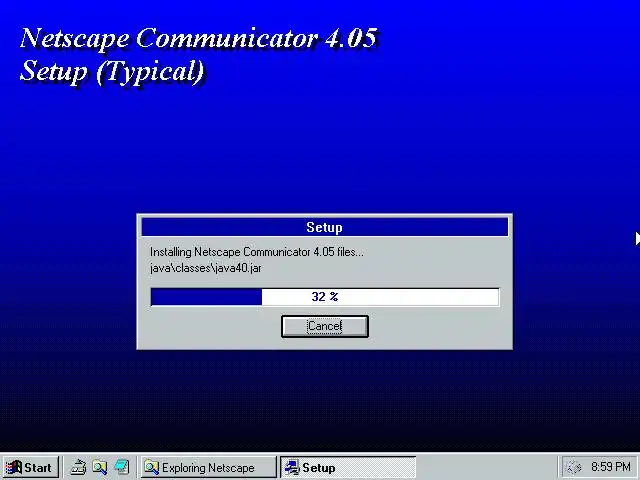Image resolution: width=640 pixels, height=480 pixels.
Task: Click the Setup dialog title bar
Action: pos(324,227)
